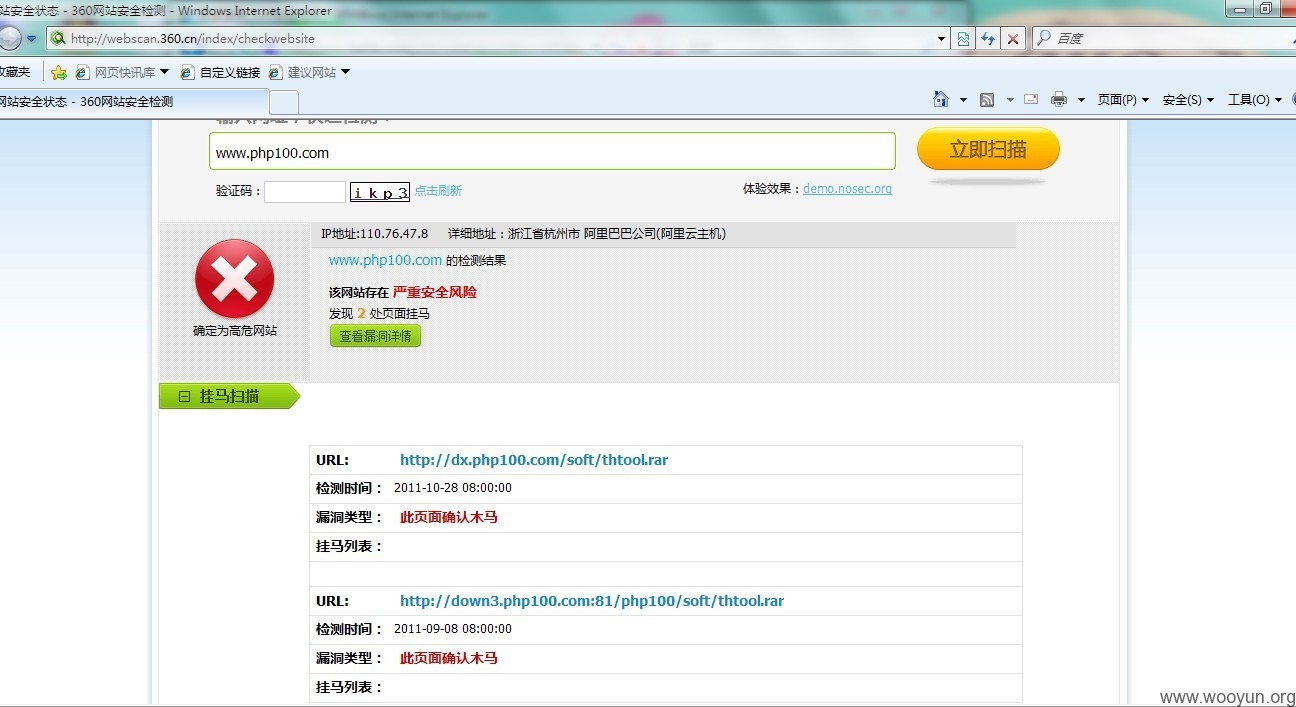Click the text 2011-09-08 08:00:00
The width and height of the screenshot is (1296, 707).
click(453, 629)
